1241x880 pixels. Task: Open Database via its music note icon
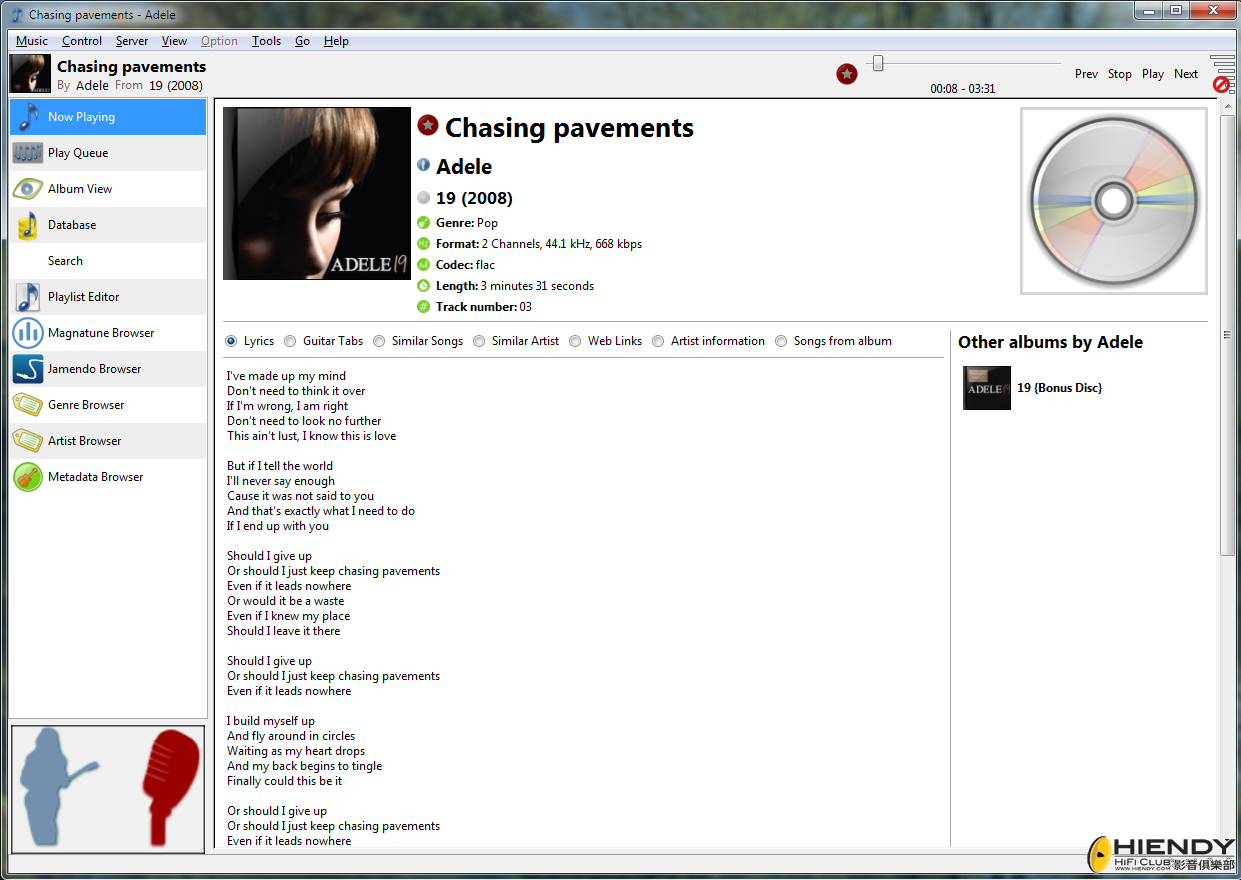tap(28, 225)
